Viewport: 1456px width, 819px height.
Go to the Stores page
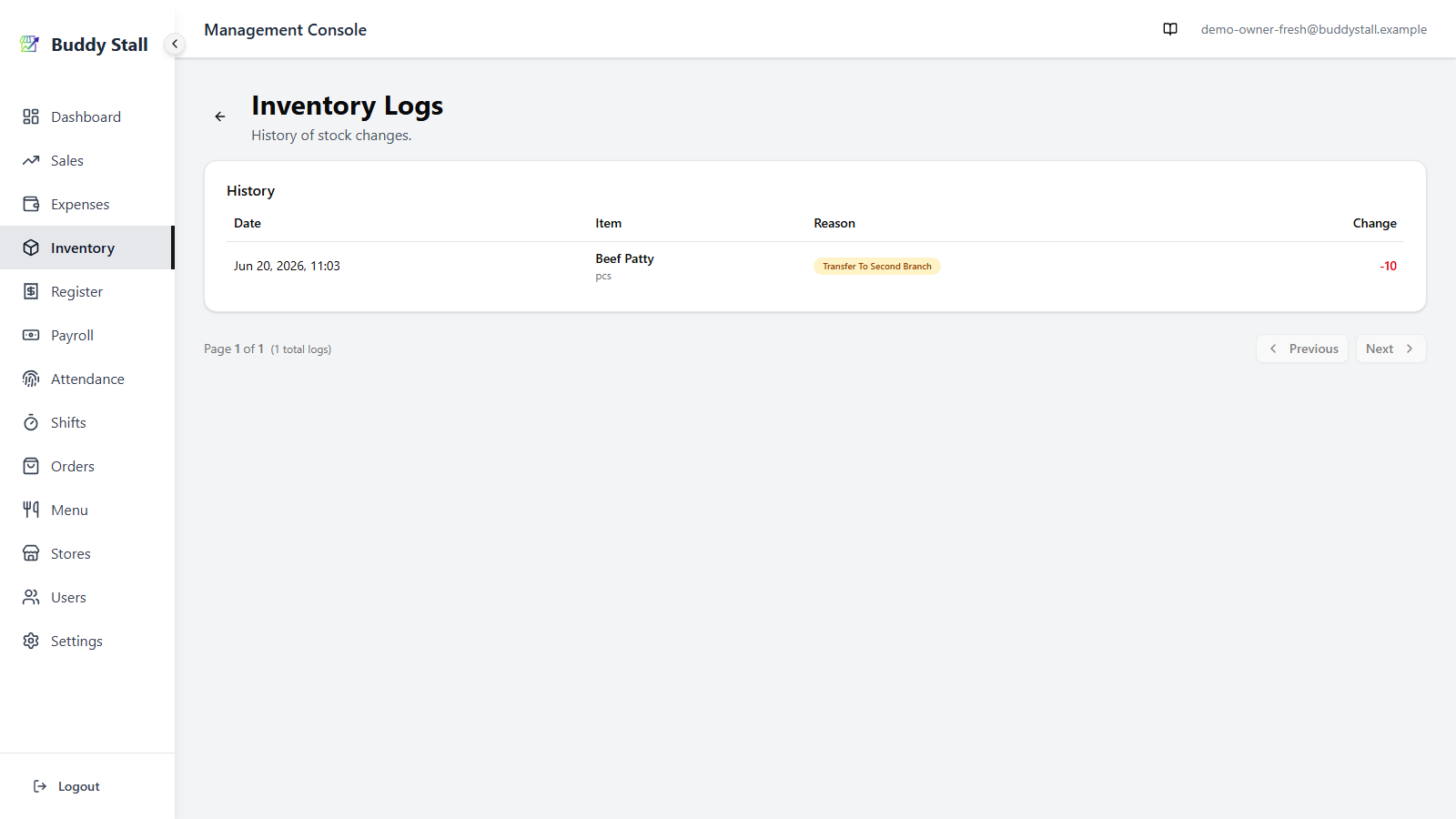click(87, 553)
